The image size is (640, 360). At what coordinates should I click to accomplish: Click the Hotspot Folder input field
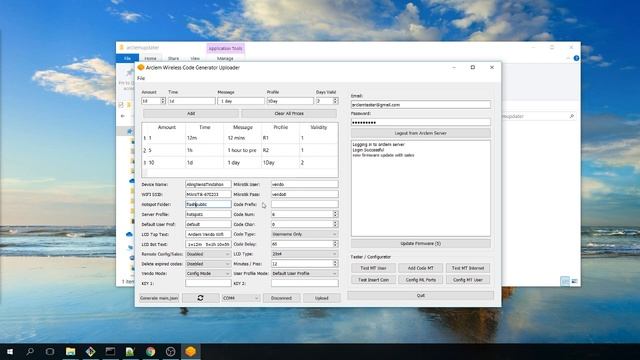[208, 204]
